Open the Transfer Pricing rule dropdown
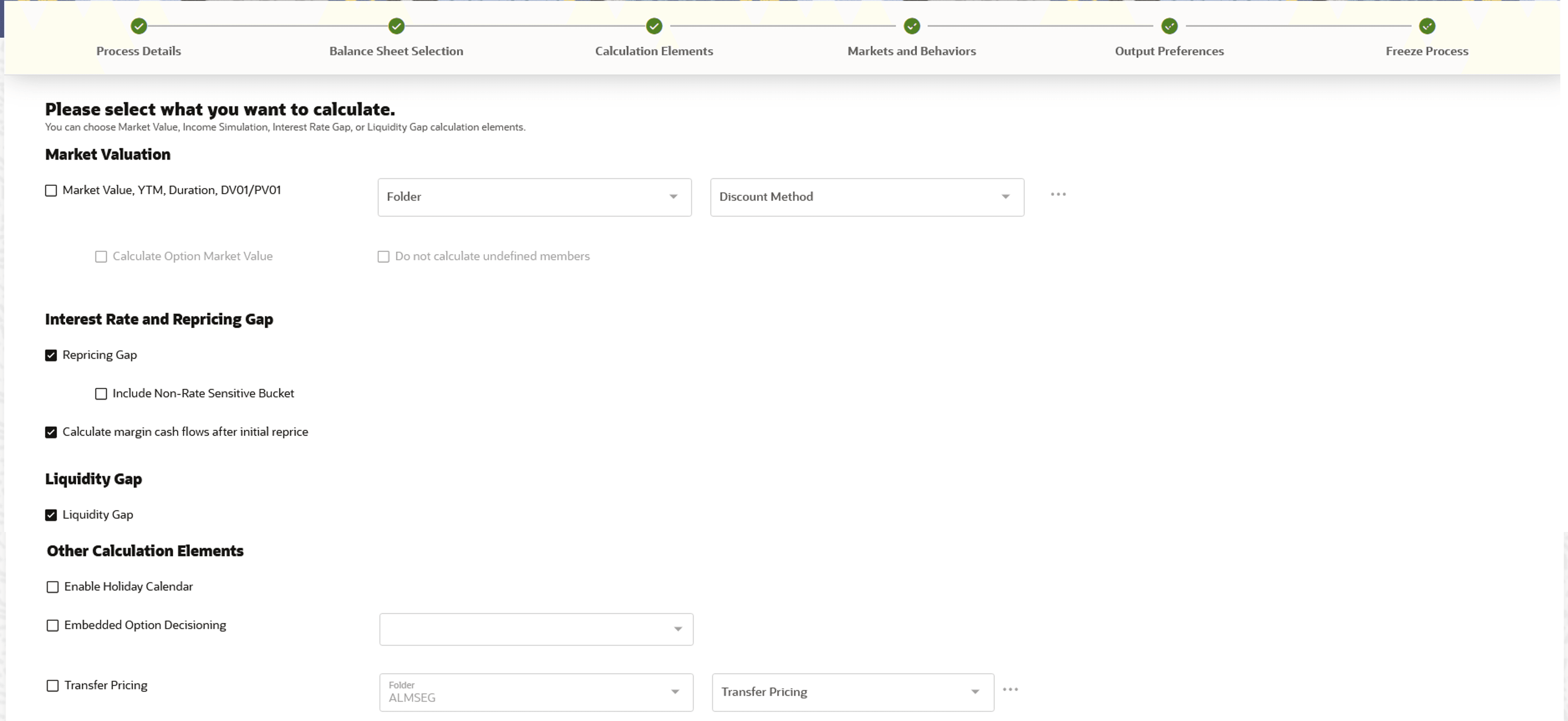1568x721 pixels. (852, 693)
